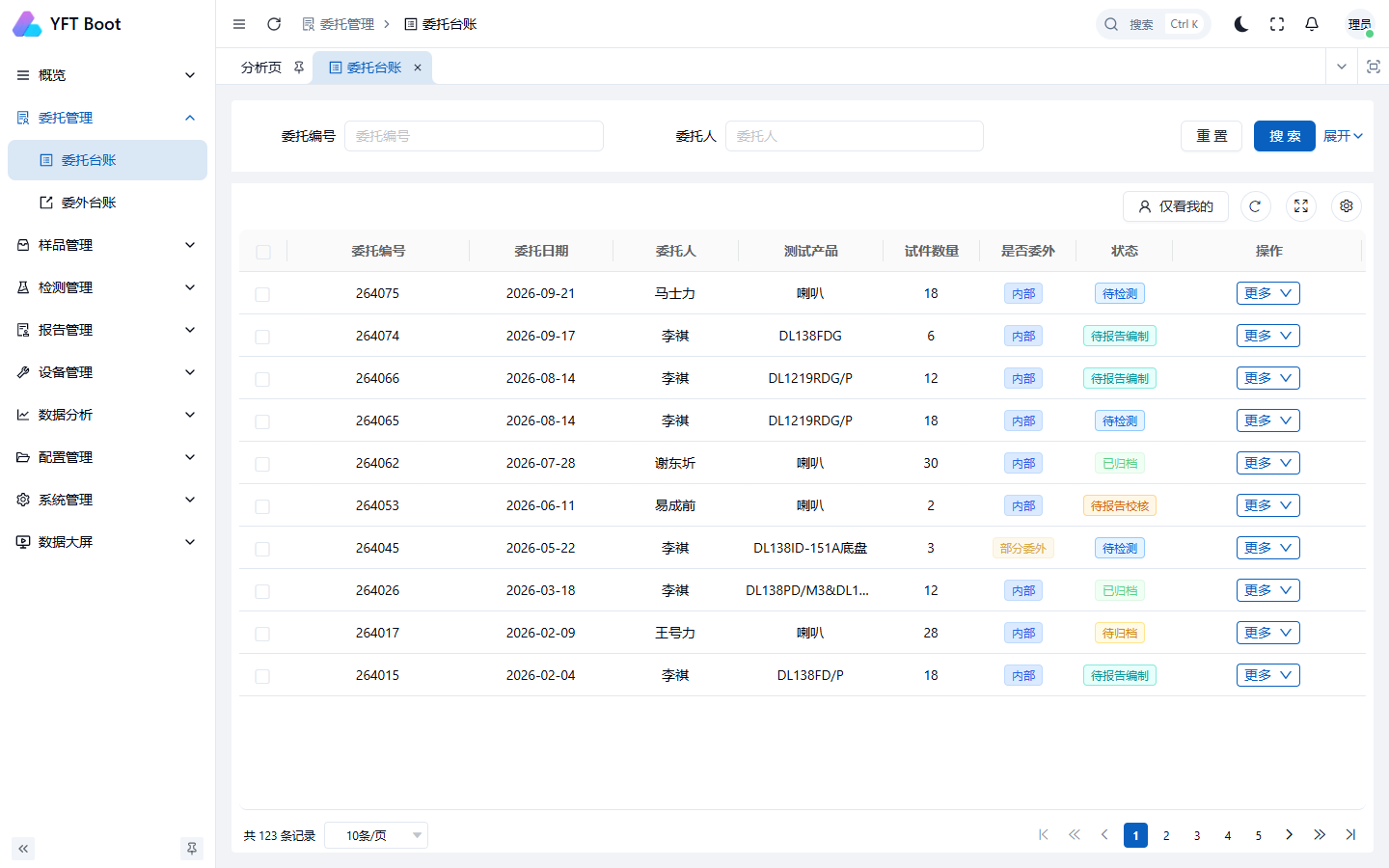Screen dimensions: 1389x868
Task: Open 委外台账 in the sidebar
Action: (x=107, y=203)
